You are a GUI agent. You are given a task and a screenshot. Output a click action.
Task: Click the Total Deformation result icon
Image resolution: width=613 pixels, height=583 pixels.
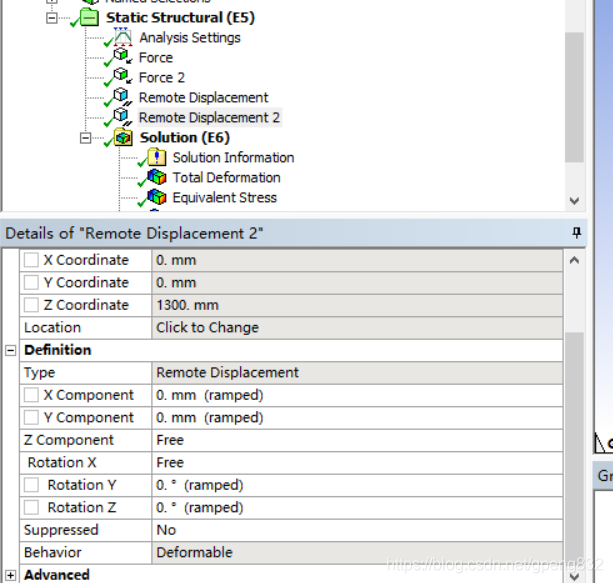[157, 177]
